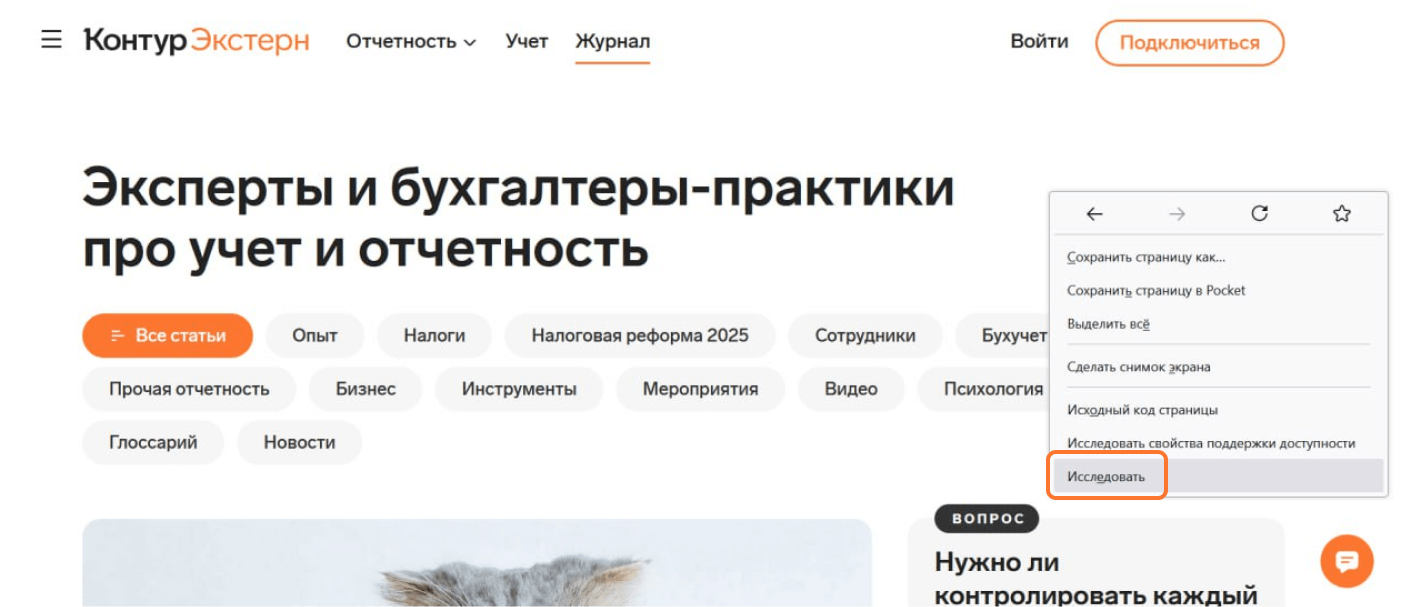1418x607 pixels.
Task: Reload page via context menu icon
Action: [x=1260, y=214]
